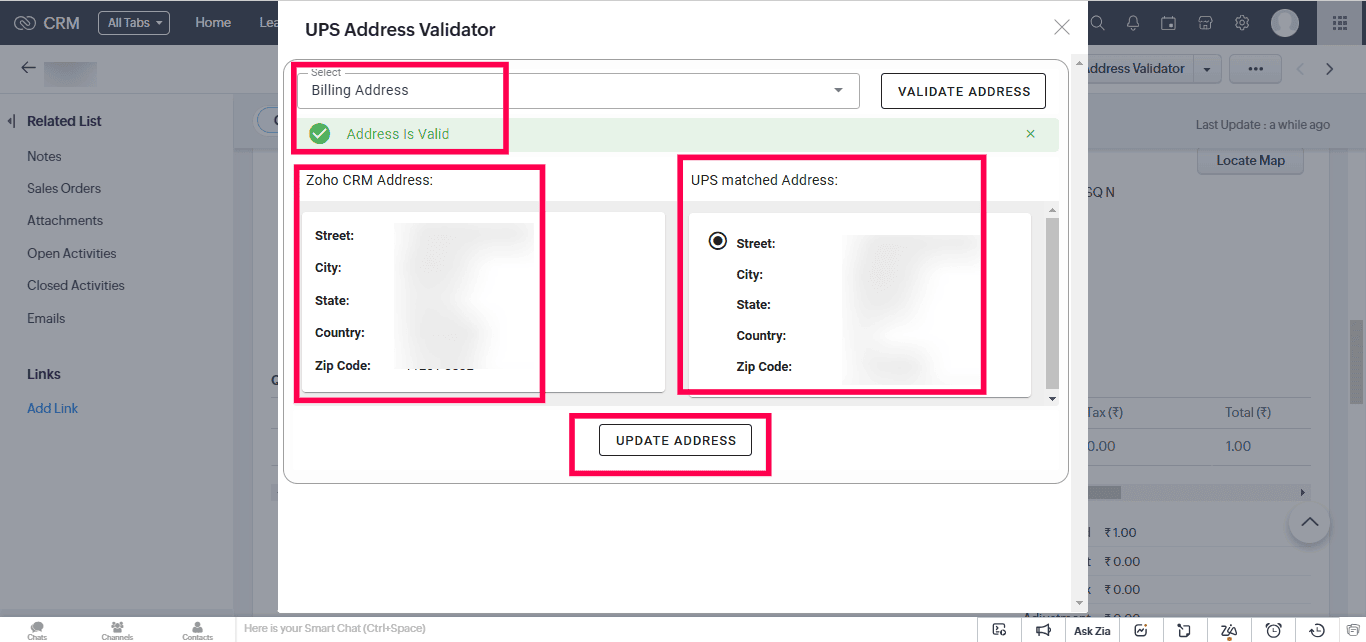1366x642 pixels.
Task: Click the Ask Zia button
Action: coord(1092,630)
